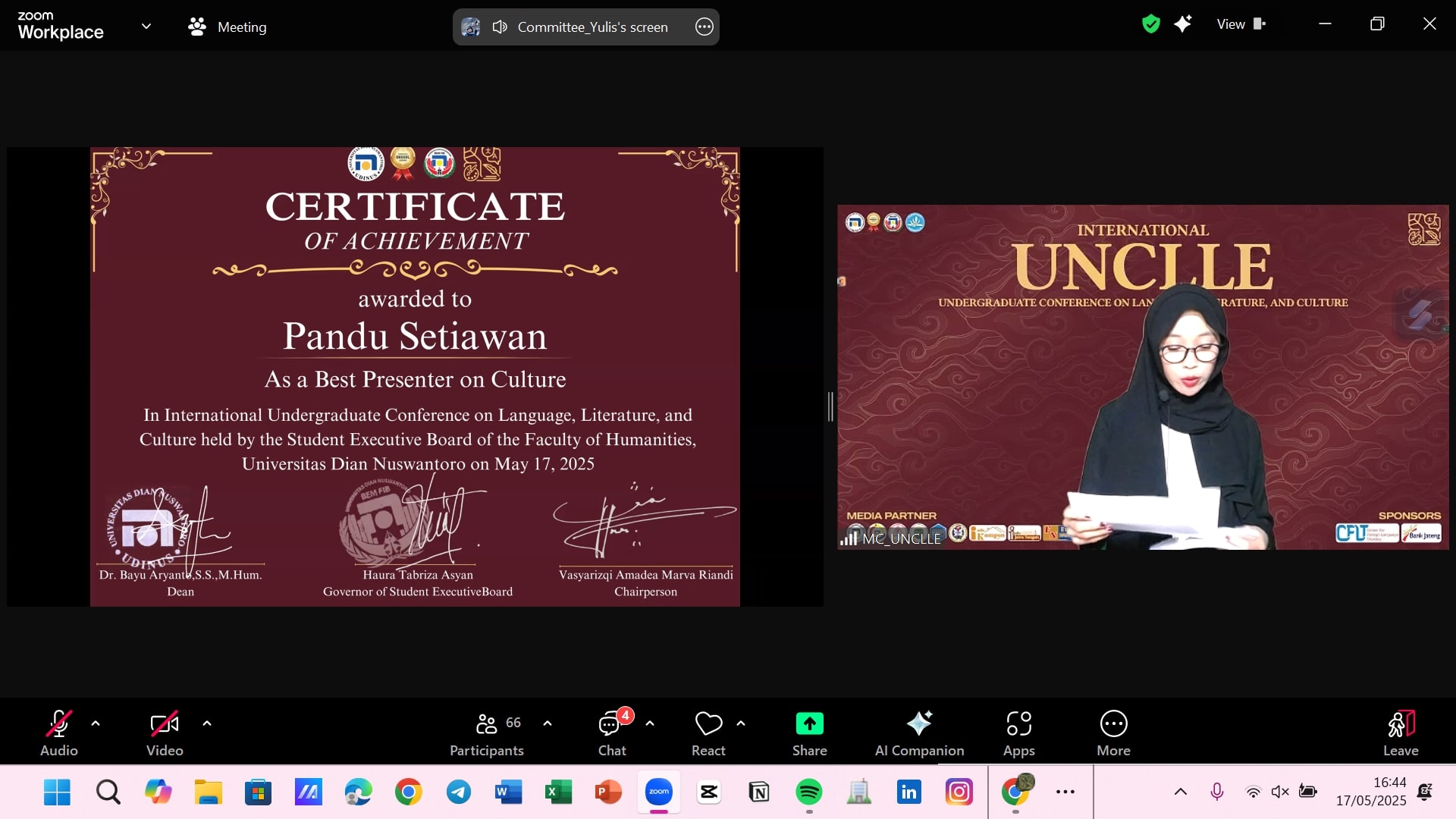Expand video options arrow next to Video
Viewport: 1456px width, 819px height.
coord(207,723)
